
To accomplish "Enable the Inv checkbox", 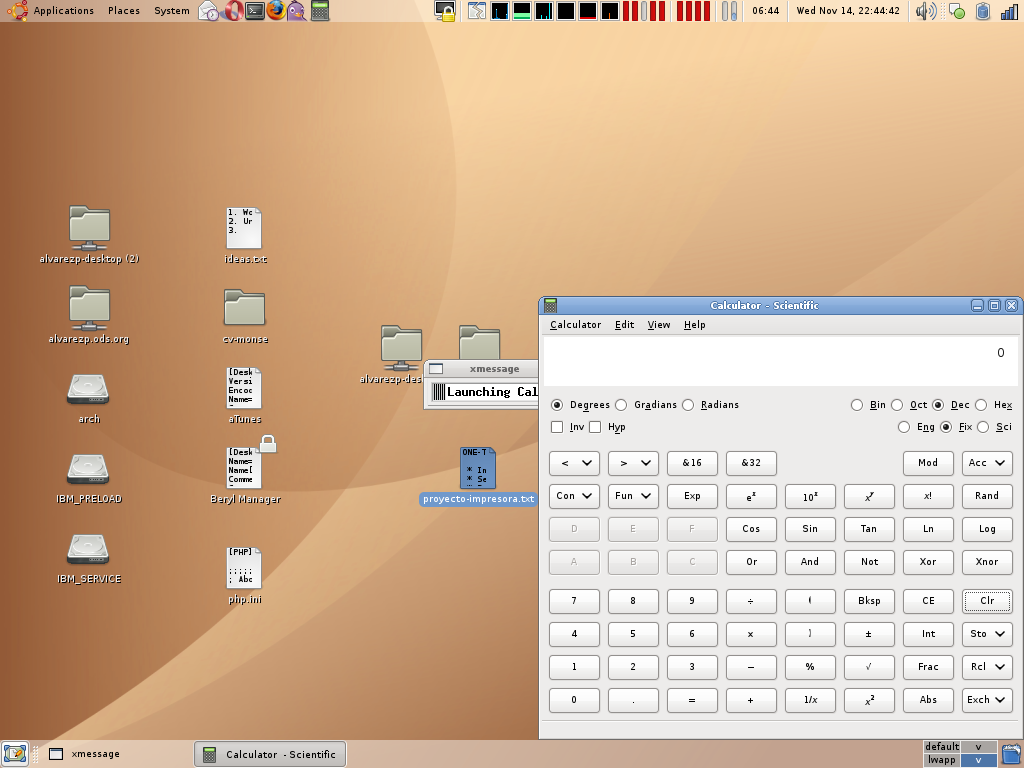I will 557,427.
